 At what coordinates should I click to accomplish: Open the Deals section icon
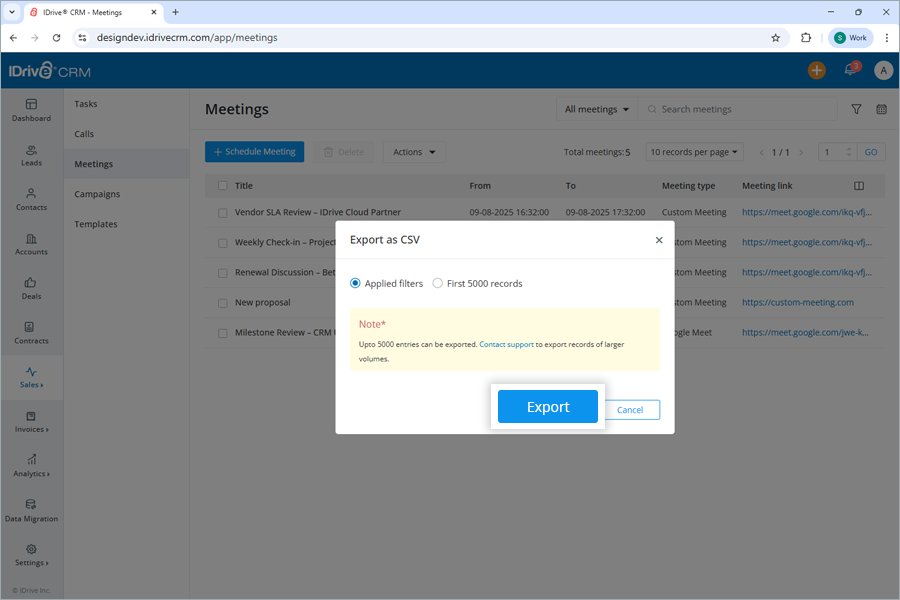tap(31, 289)
